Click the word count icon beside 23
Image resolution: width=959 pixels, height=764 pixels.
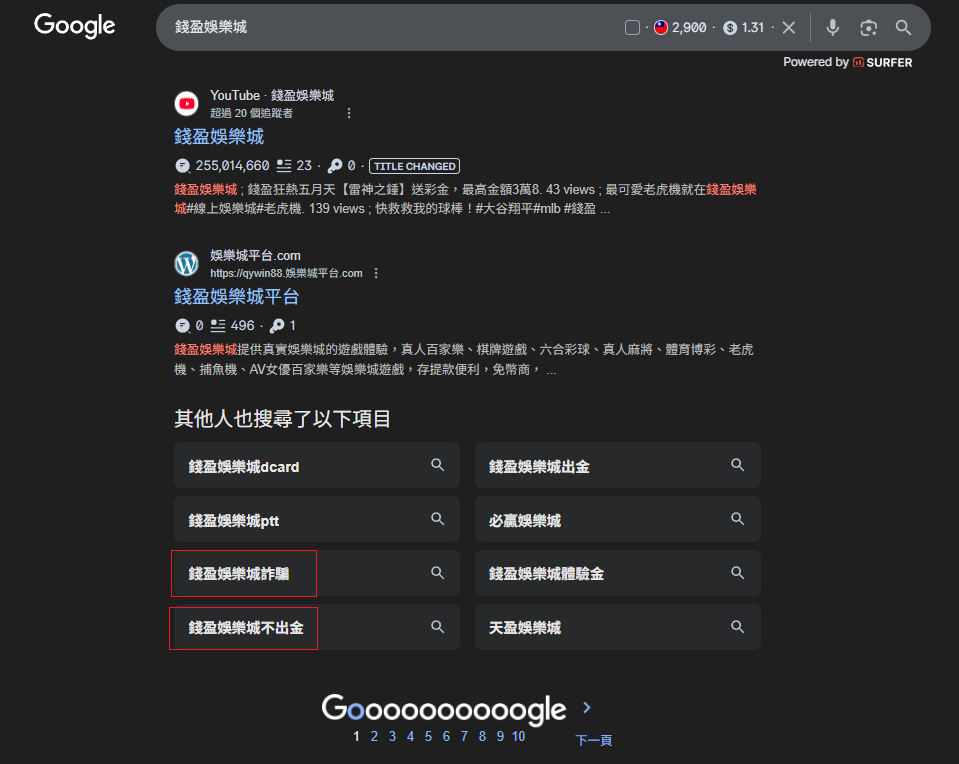(284, 166)
